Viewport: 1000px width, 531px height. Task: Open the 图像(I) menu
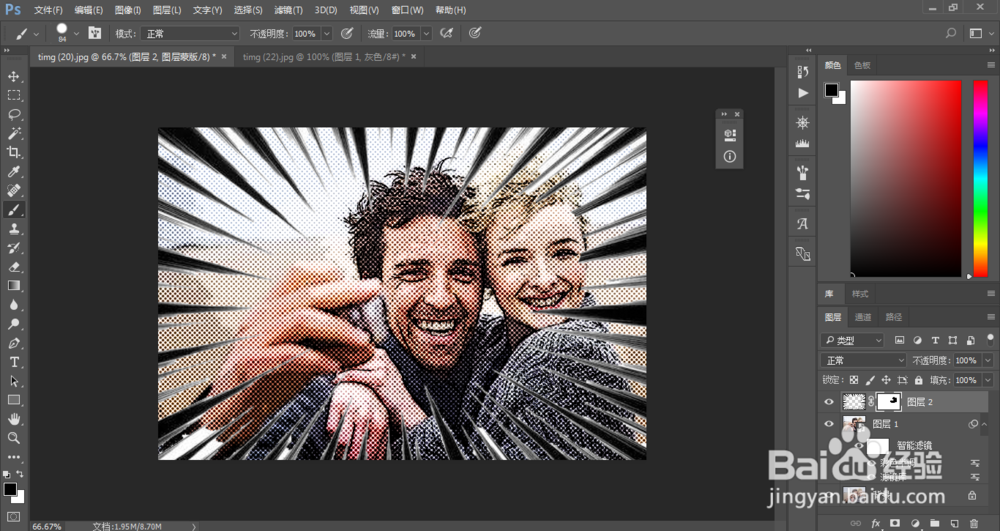128,10
